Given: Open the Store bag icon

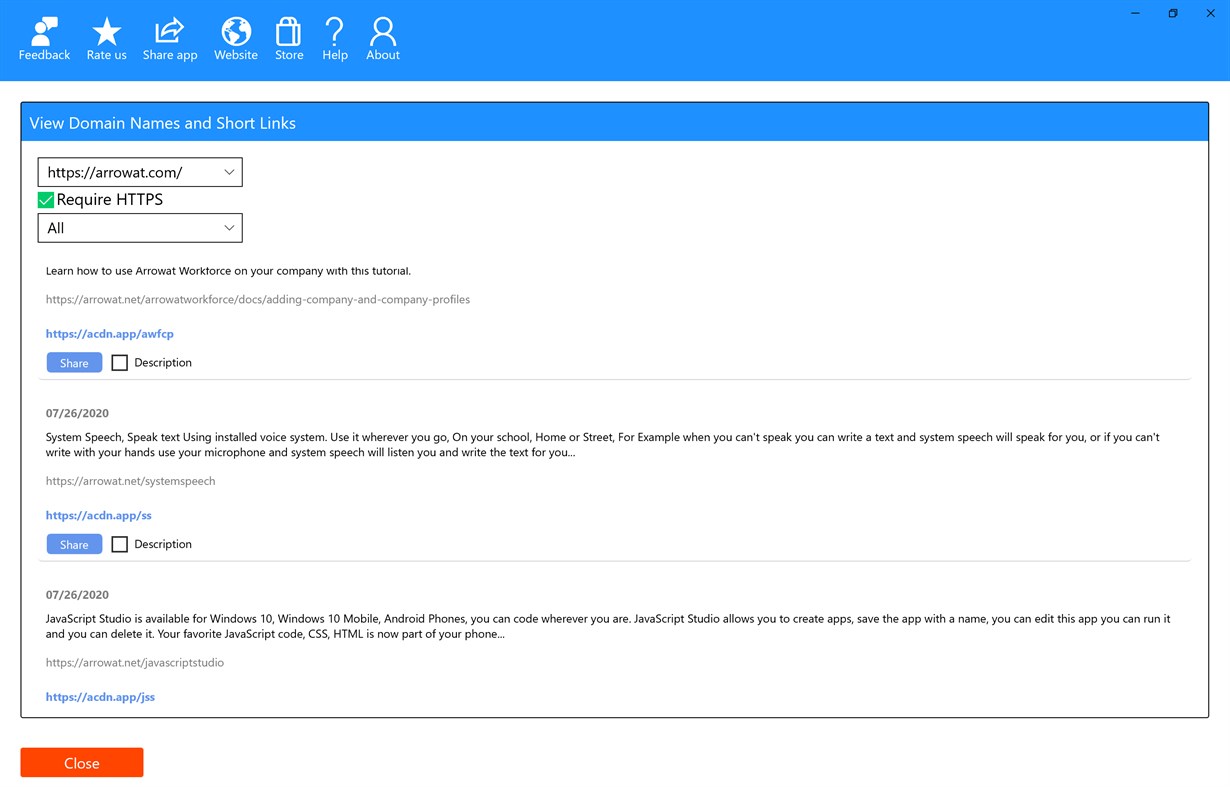Looking at the screenshot, I should (289, 40).
